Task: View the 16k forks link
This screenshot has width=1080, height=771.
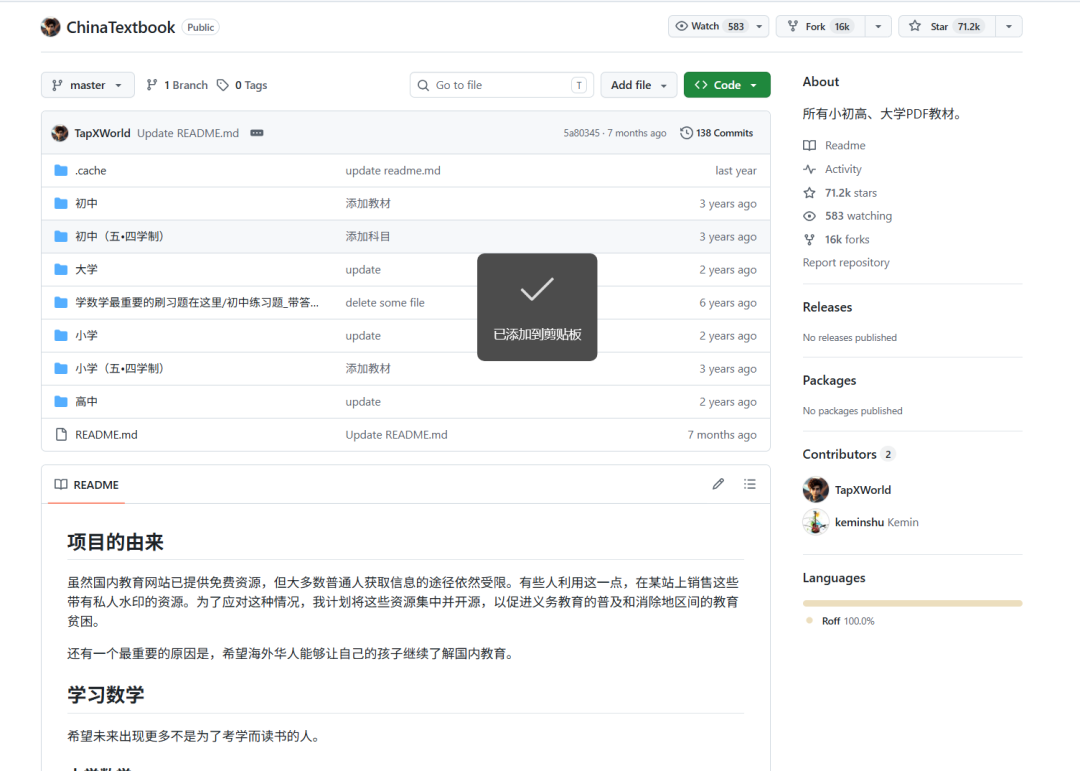Action: [847, 239]
